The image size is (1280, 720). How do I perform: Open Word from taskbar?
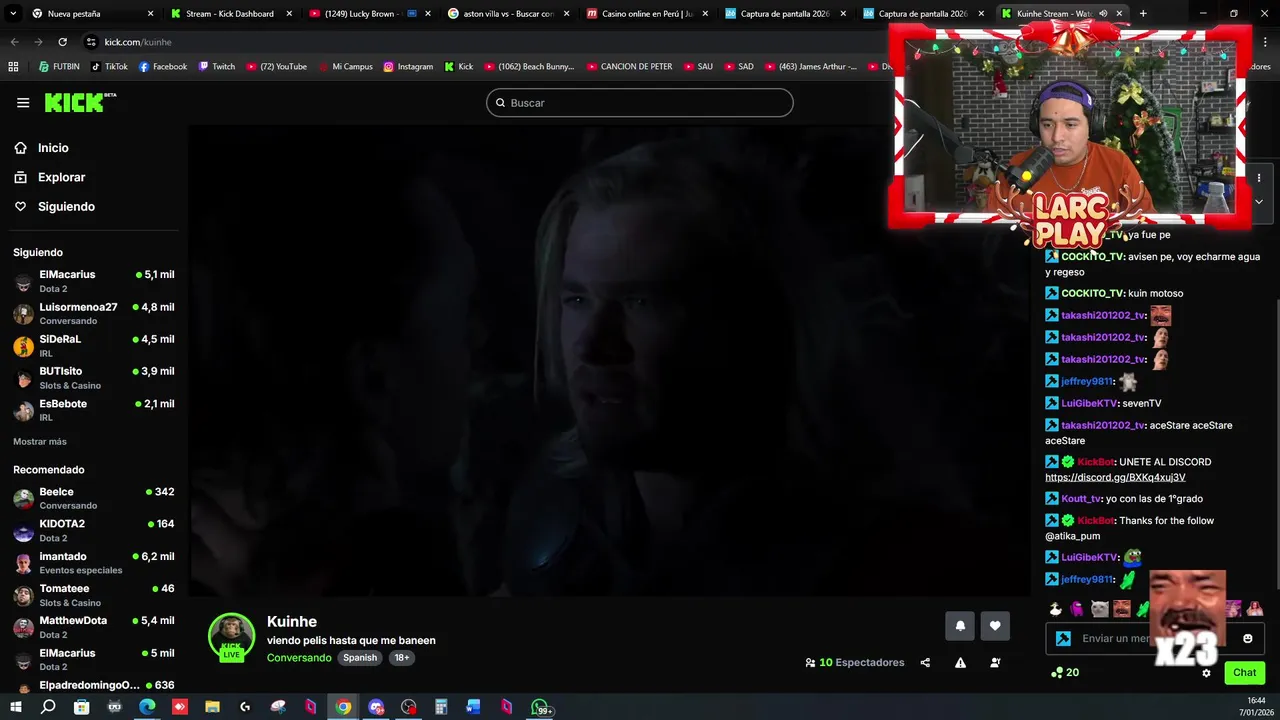coord(473,707)
